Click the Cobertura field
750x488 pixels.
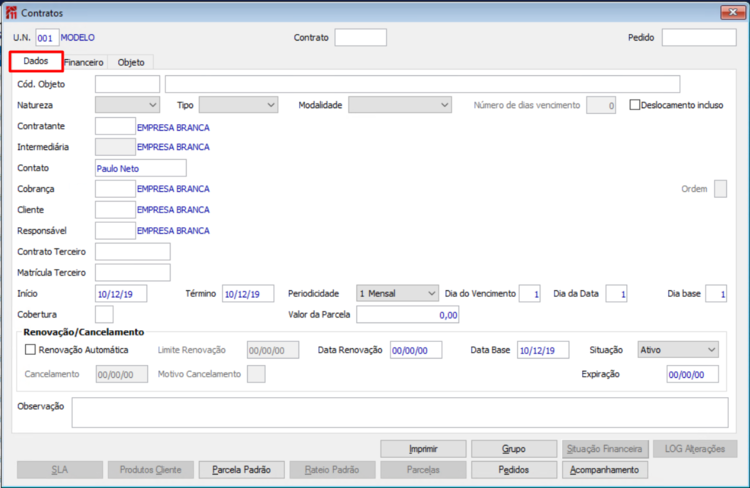(104, 314)
